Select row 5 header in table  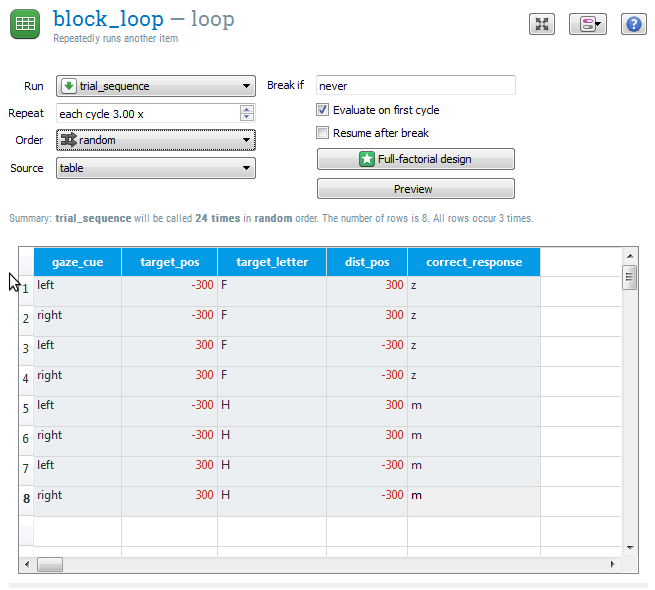[x=26, y=409]
